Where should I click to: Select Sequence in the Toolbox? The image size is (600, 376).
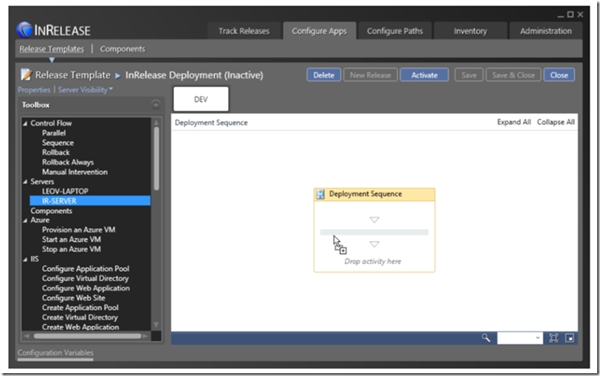58,143
